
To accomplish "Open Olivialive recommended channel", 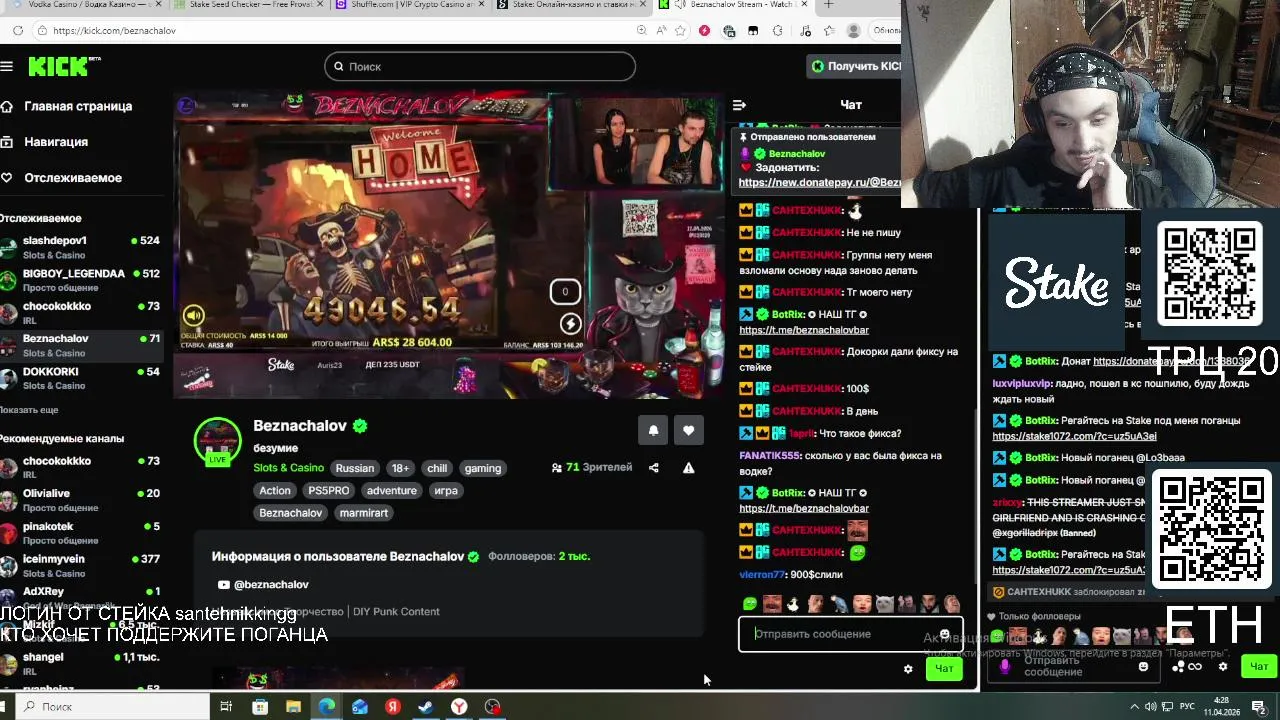I will click(x=80, y=500).
